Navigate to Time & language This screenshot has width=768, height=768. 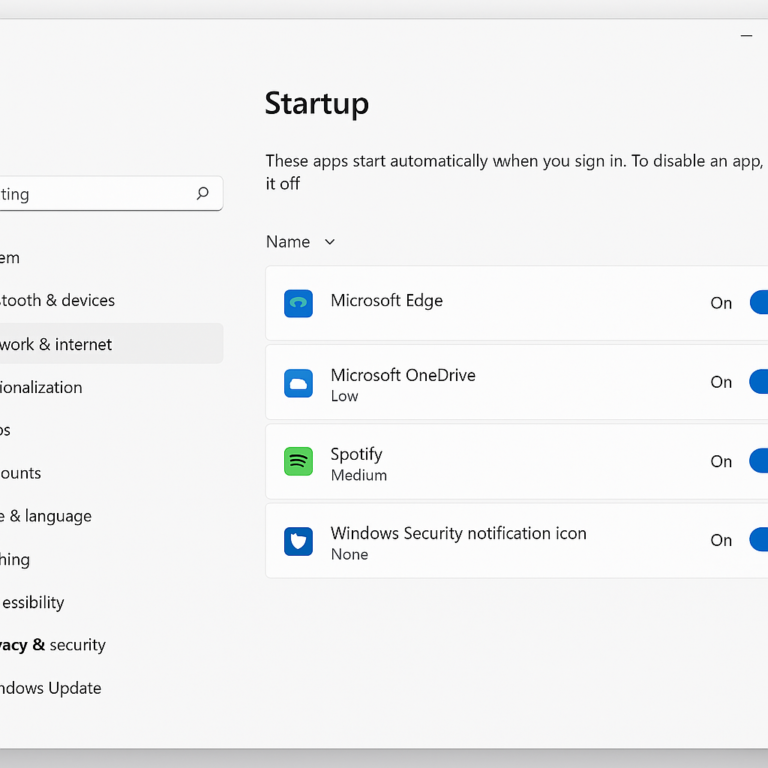[x=46, y=516]
